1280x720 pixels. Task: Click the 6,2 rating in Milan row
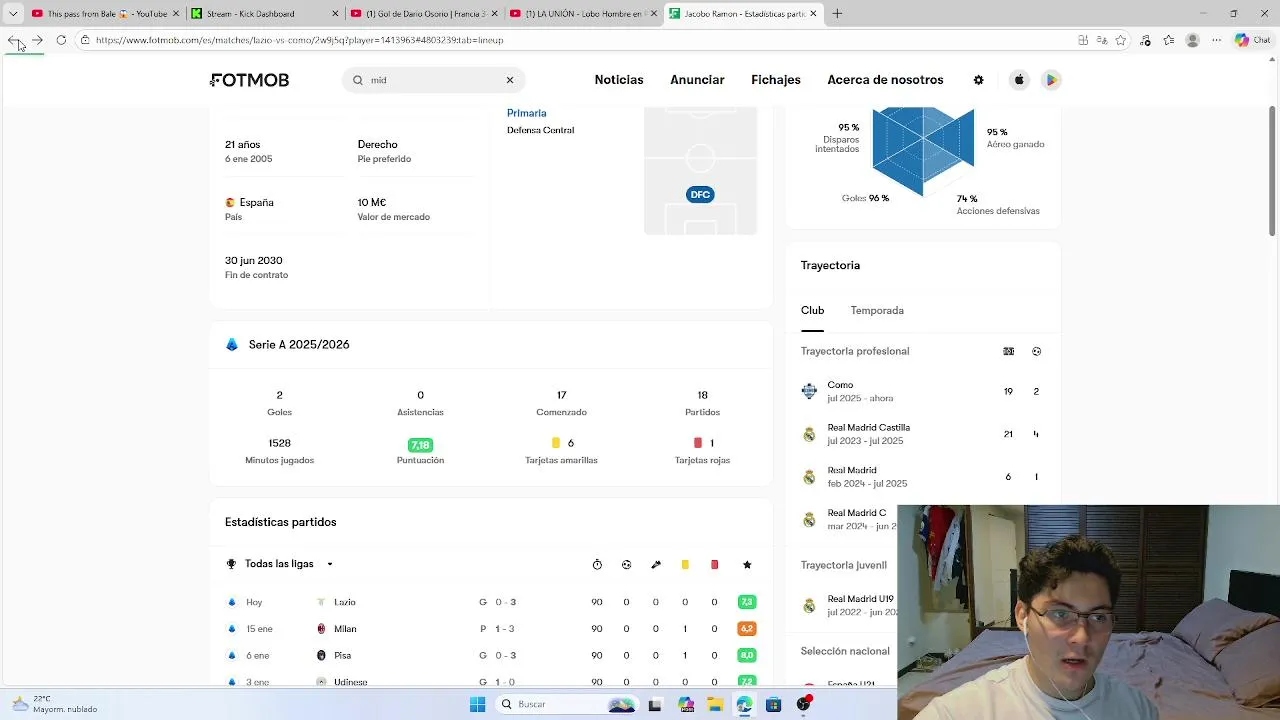click(x=746, y=629)
